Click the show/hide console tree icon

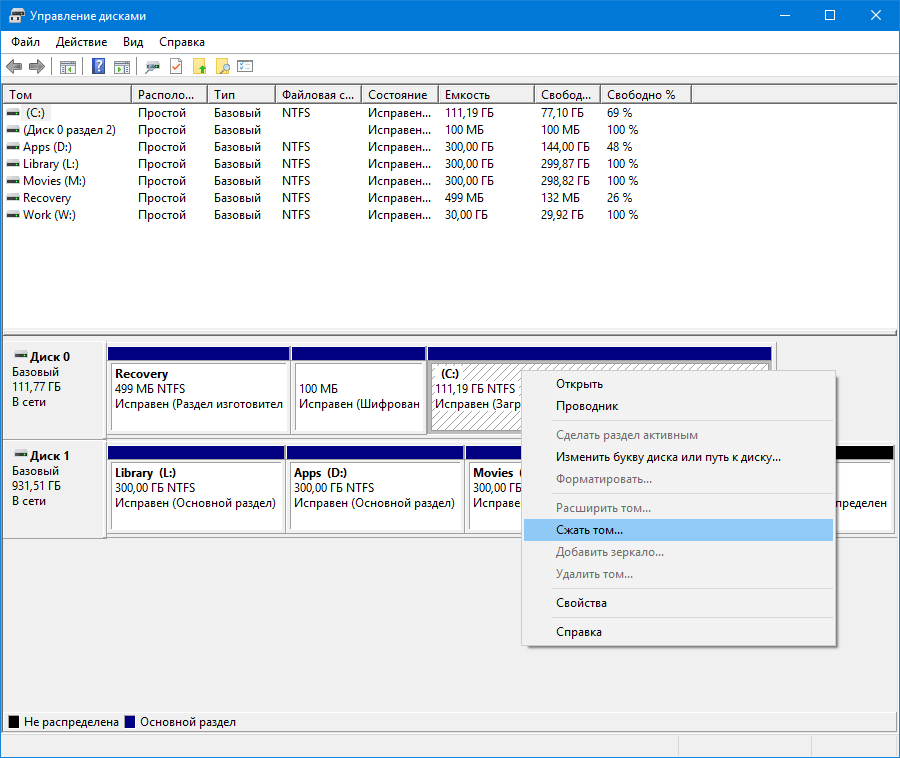point(68,67)
